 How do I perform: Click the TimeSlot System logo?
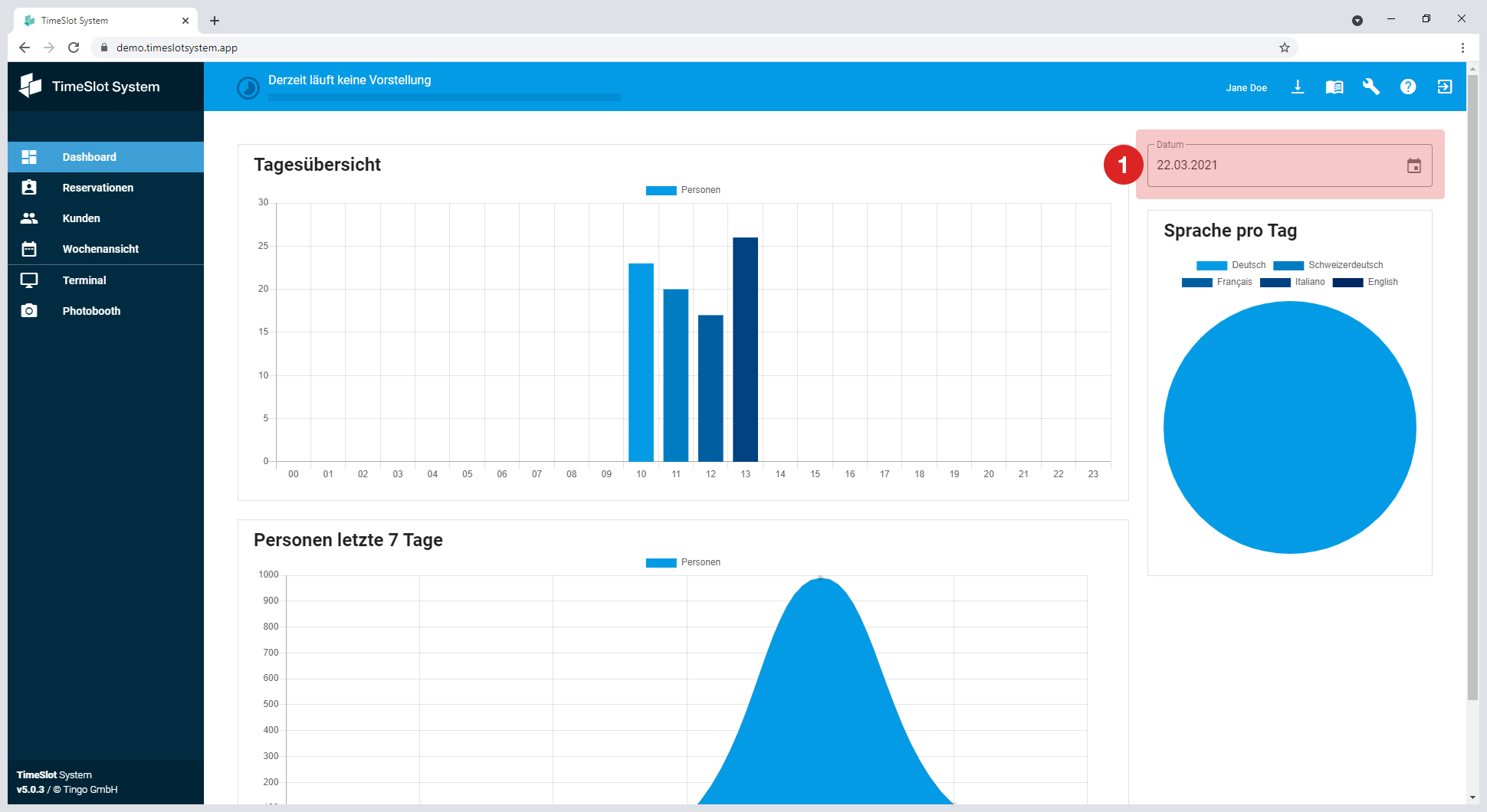click(x=90, y=86)
